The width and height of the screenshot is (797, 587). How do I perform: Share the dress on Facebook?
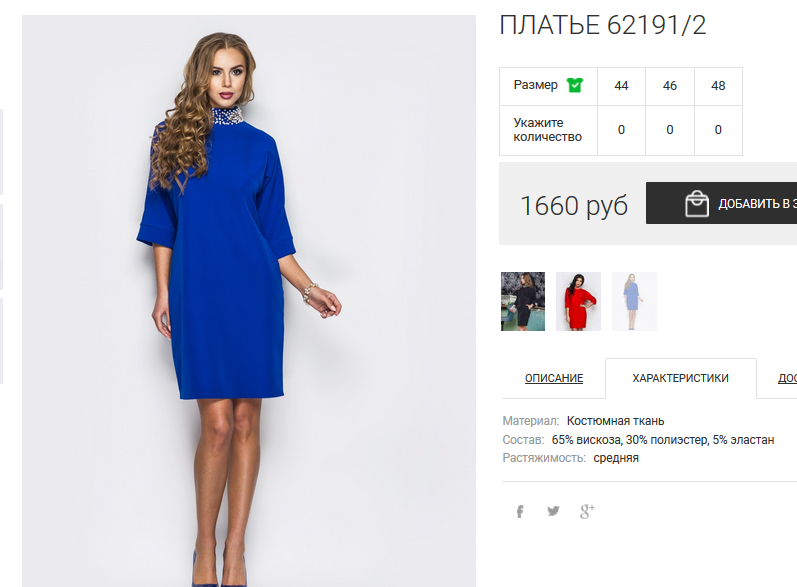519,511
